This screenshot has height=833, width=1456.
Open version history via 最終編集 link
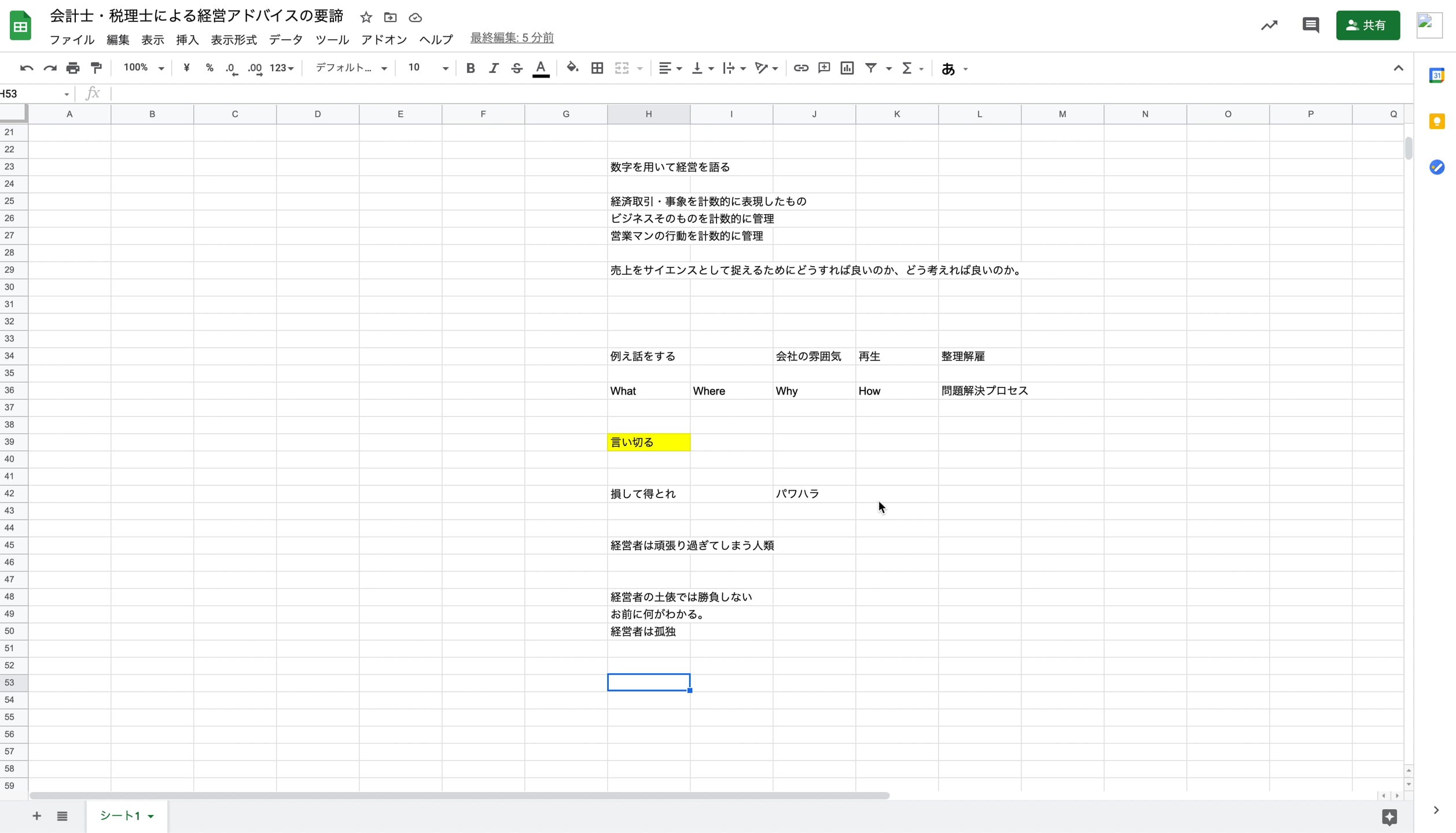click(x=511, y=37)
